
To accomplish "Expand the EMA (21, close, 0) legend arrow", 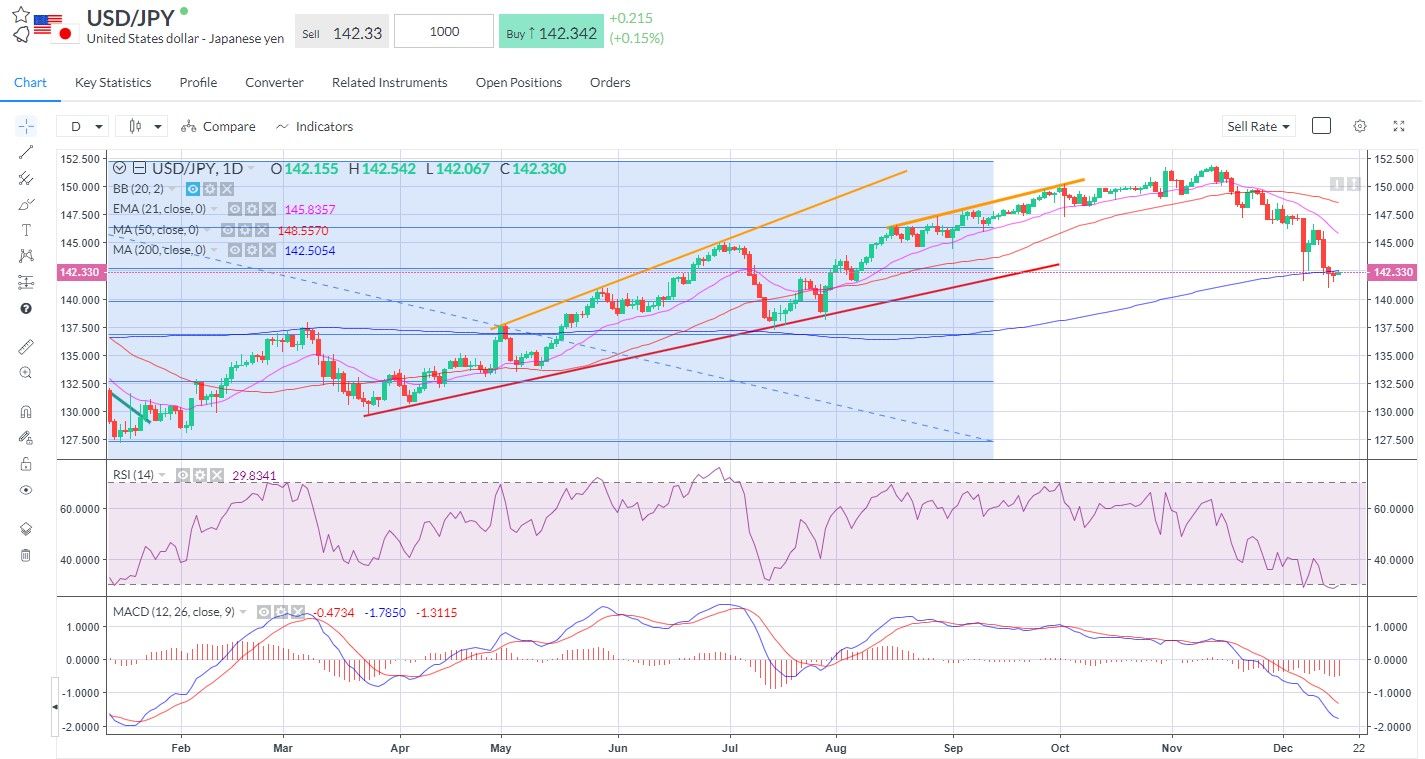I will [214, 209].
